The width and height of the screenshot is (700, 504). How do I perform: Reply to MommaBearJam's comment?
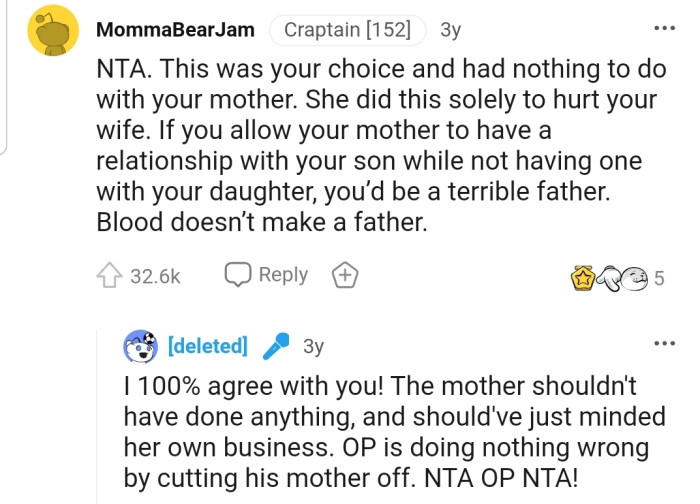click(x=266, y=275)
